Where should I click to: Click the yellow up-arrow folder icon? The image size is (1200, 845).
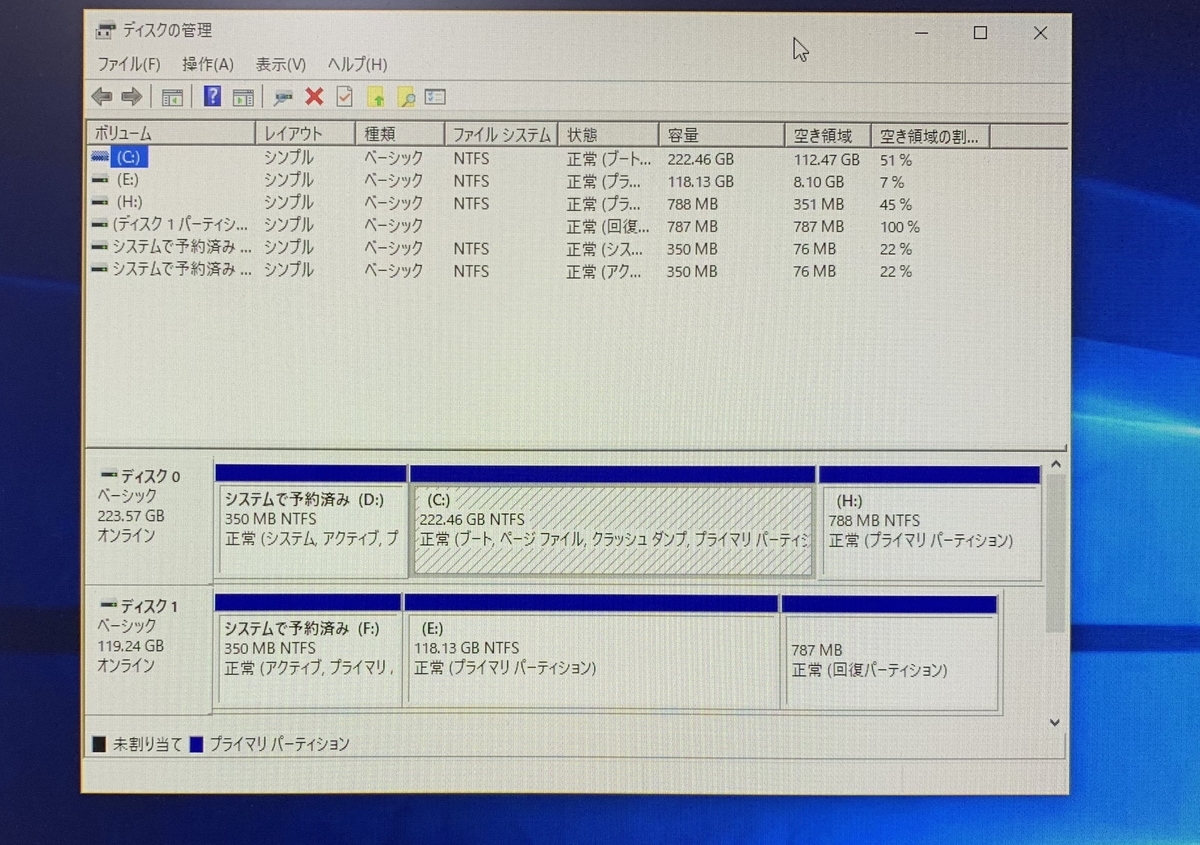click(377, 96)
